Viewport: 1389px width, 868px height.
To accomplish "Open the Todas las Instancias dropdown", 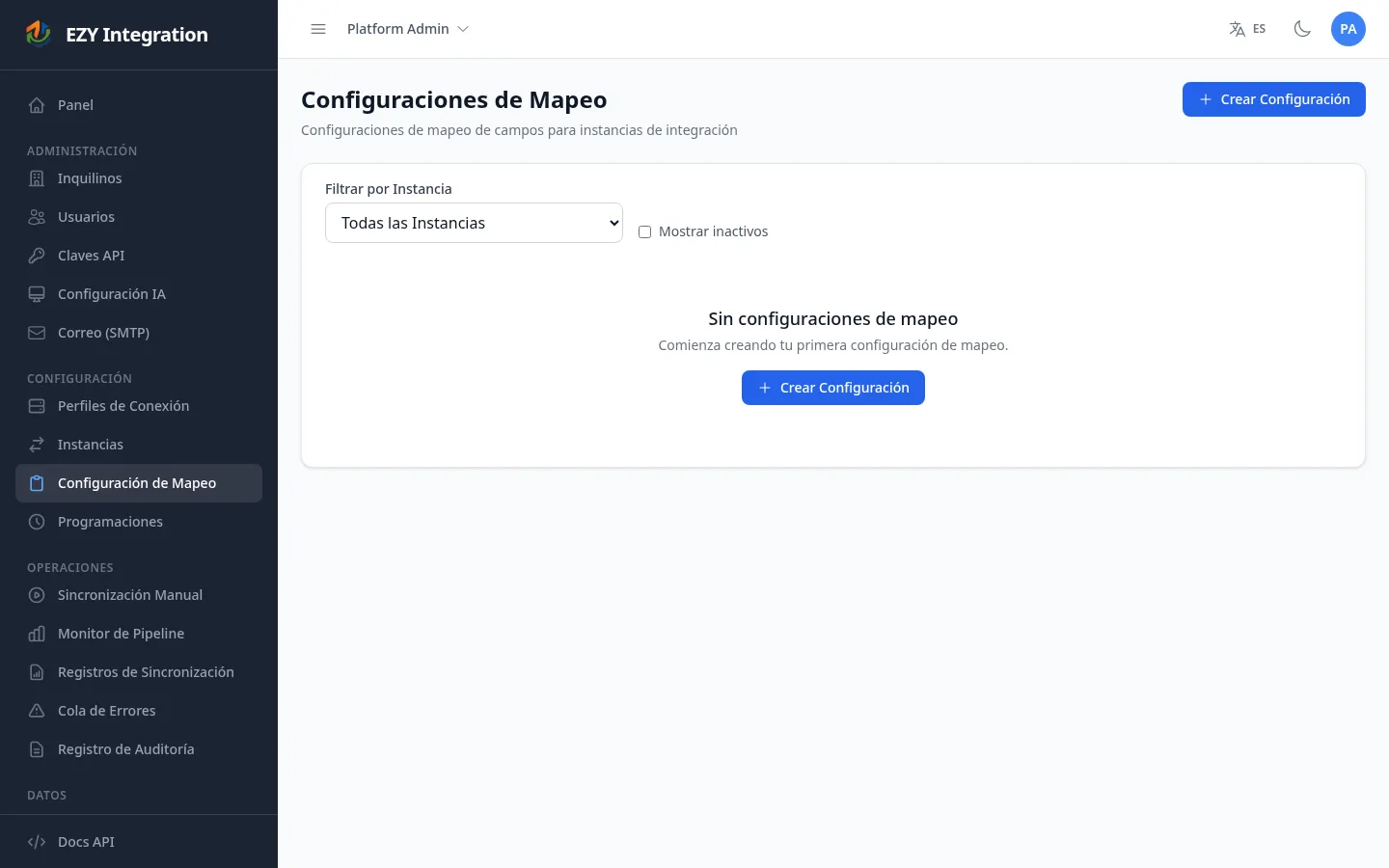I will [474, 223].
